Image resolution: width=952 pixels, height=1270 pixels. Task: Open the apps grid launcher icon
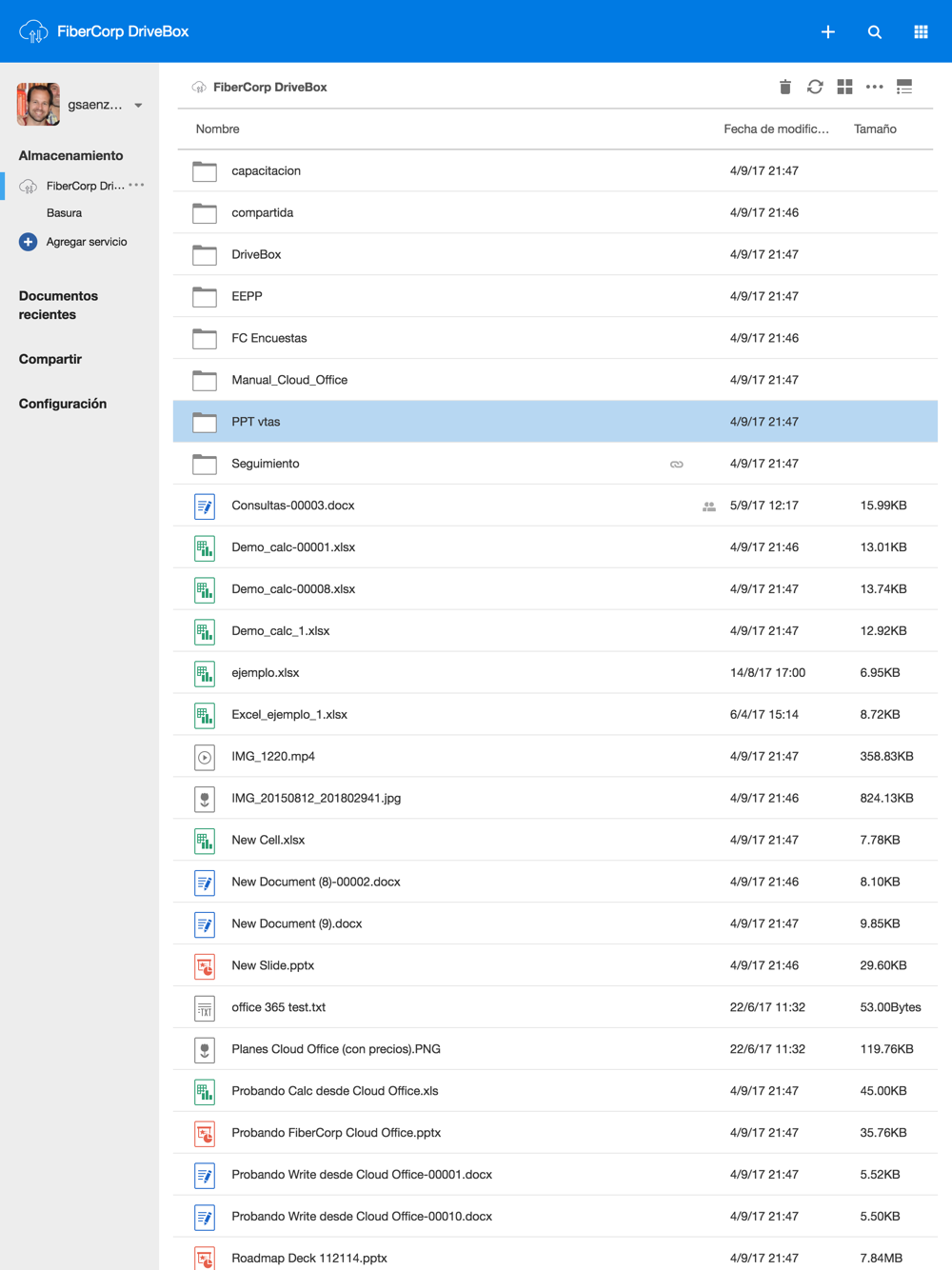tap(921, 31)
